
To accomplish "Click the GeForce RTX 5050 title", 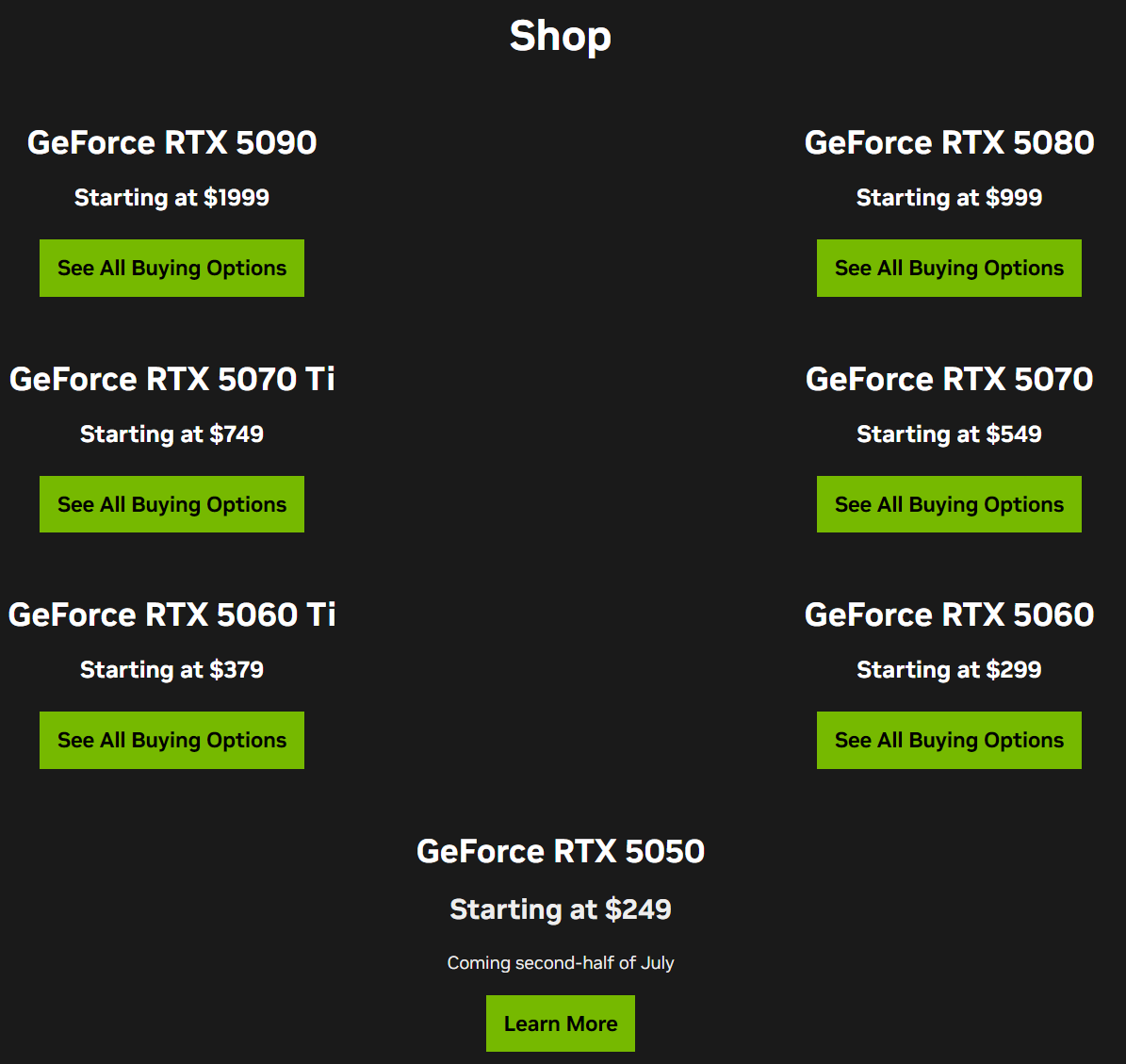I will coord(560,851).
